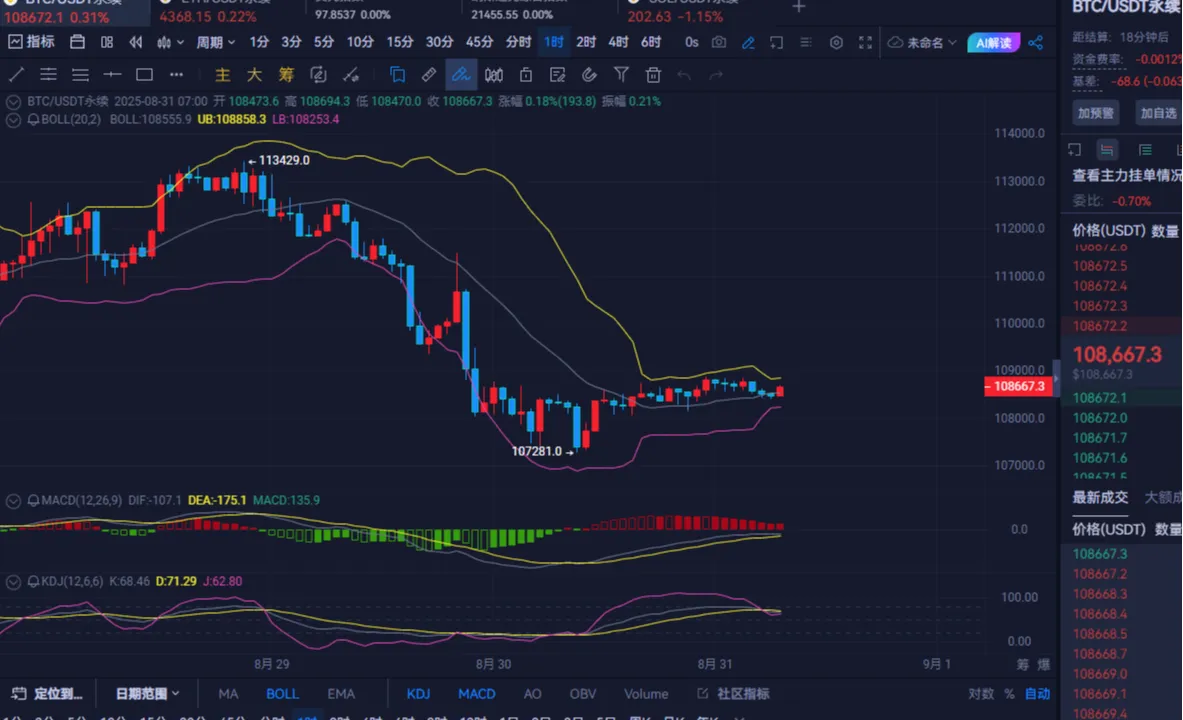Undo the last drawing action
Viewport: 1183px width, 720px height.
pyautogui.click(x=684, y=75)
